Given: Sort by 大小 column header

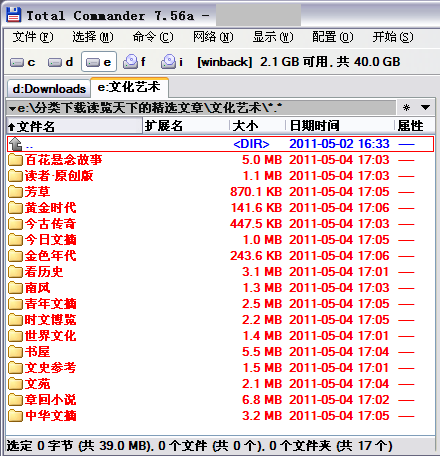Looking at the screenshot, I should point(258,126).
